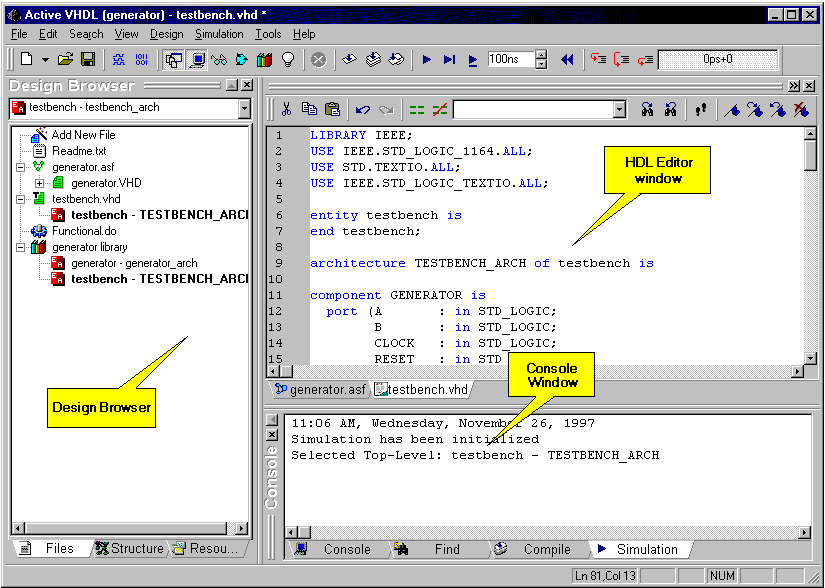Click the light bulb icon in toolbar
Screen dimensions: 825x588
pos(287,60)
